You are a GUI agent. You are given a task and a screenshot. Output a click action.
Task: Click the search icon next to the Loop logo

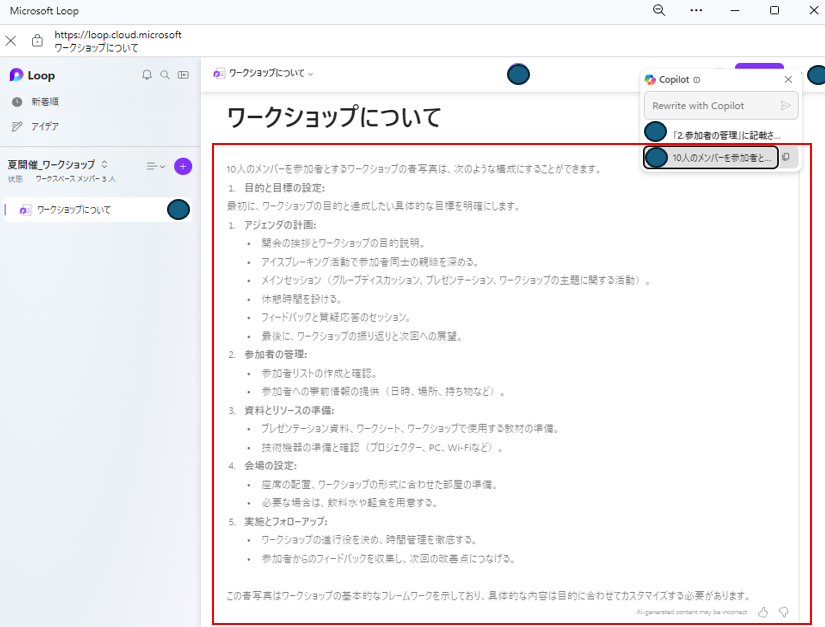[x=164, y=75]
